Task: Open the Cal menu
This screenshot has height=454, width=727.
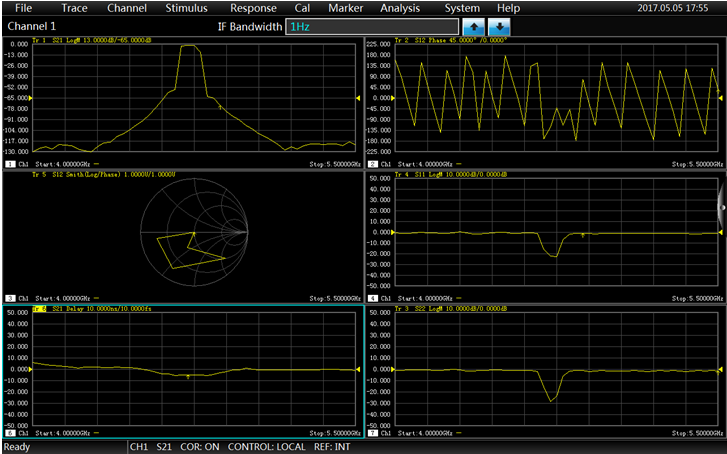Action: (302, 8)
